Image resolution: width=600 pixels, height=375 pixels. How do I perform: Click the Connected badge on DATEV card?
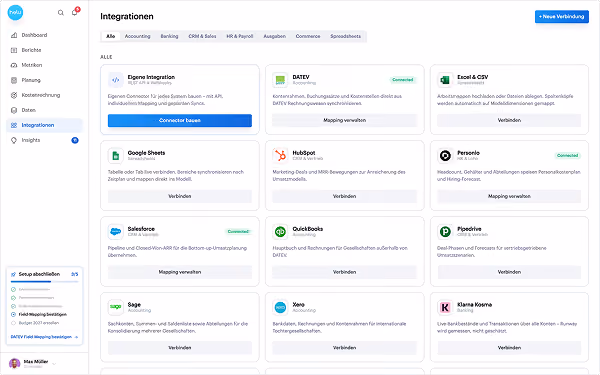pos(403,80)
